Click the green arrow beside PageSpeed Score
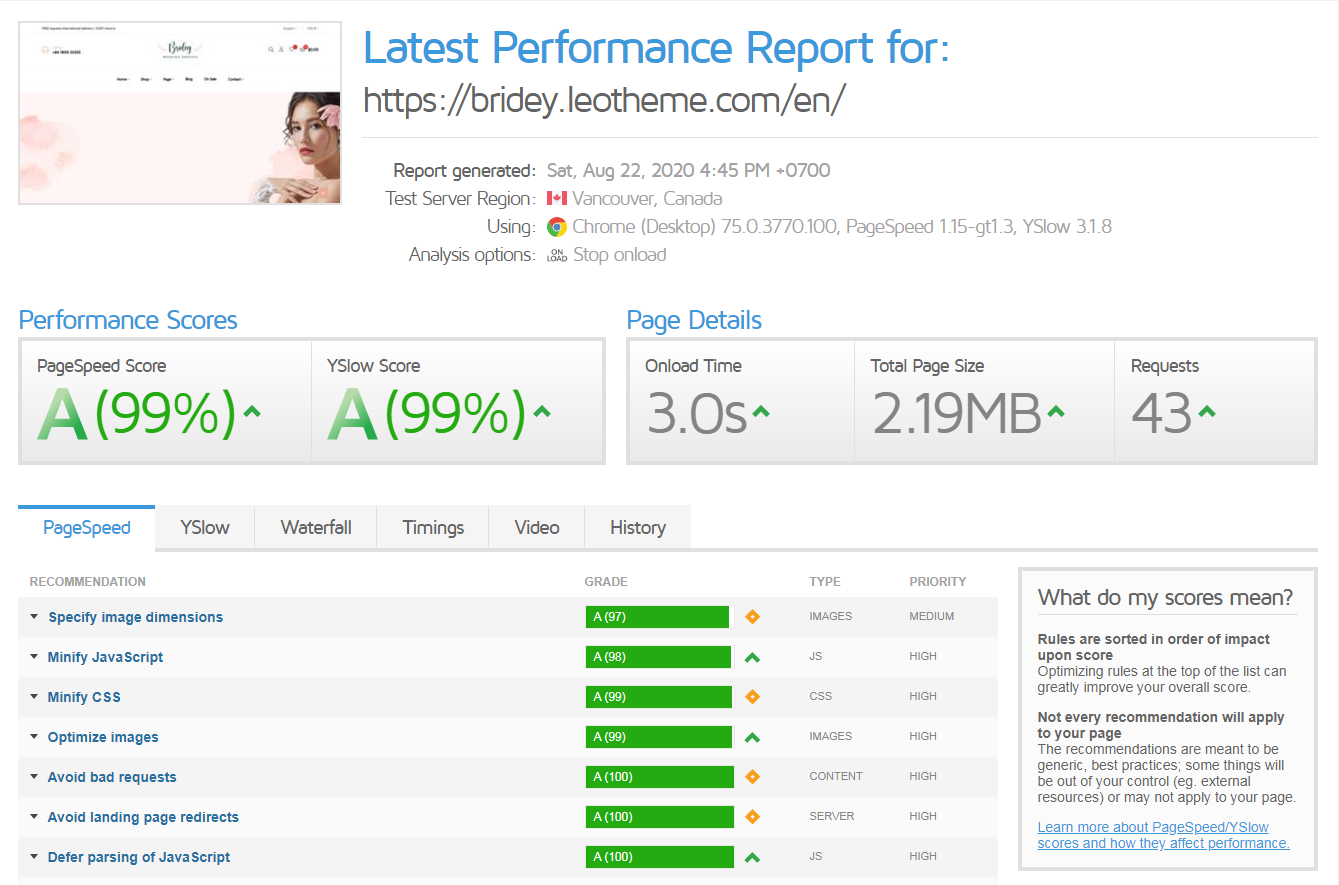This screenshot has width=1339, height=885. tap(252, 411)
